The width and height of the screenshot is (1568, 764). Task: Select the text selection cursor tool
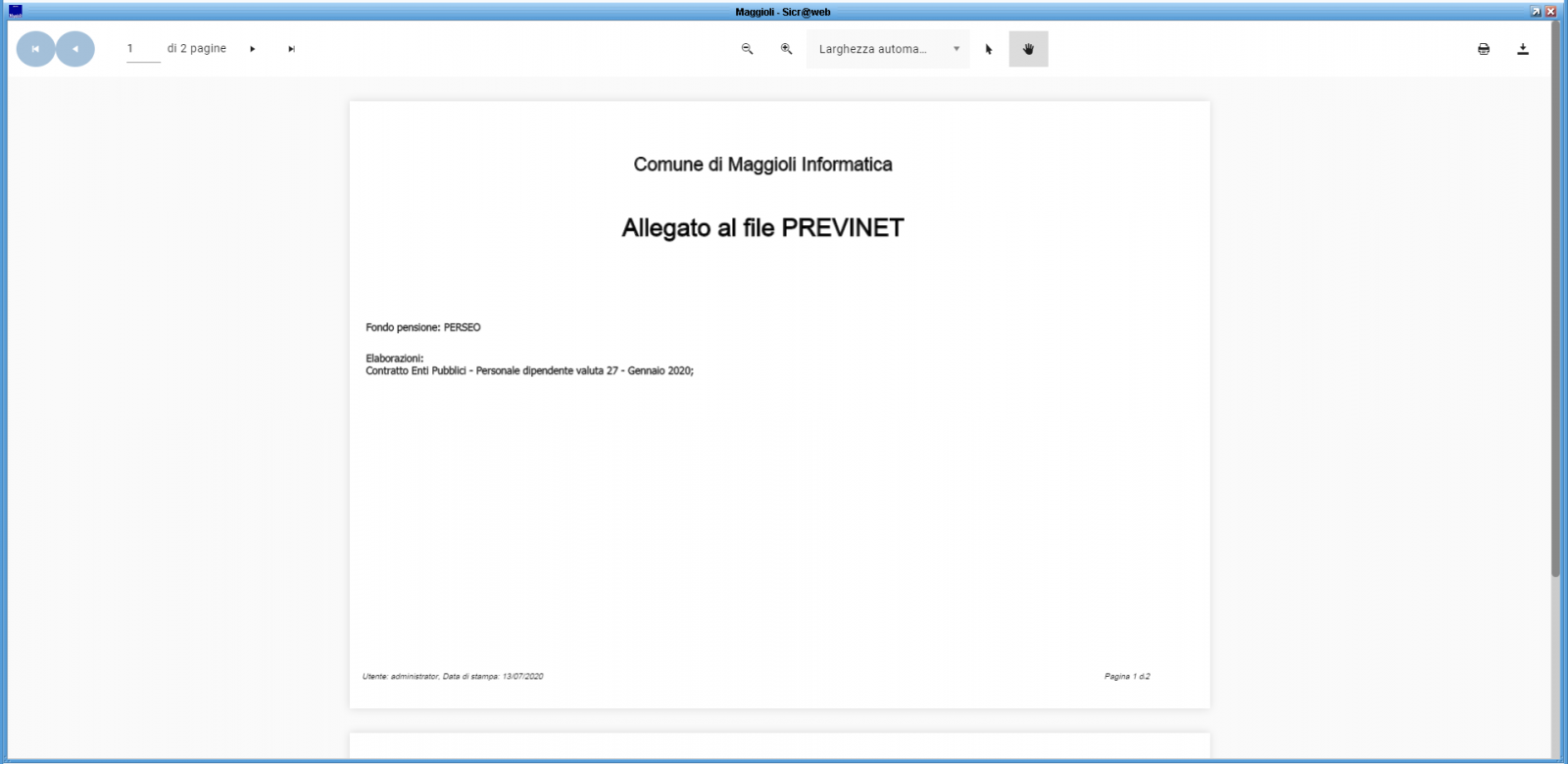click(989, 49)
